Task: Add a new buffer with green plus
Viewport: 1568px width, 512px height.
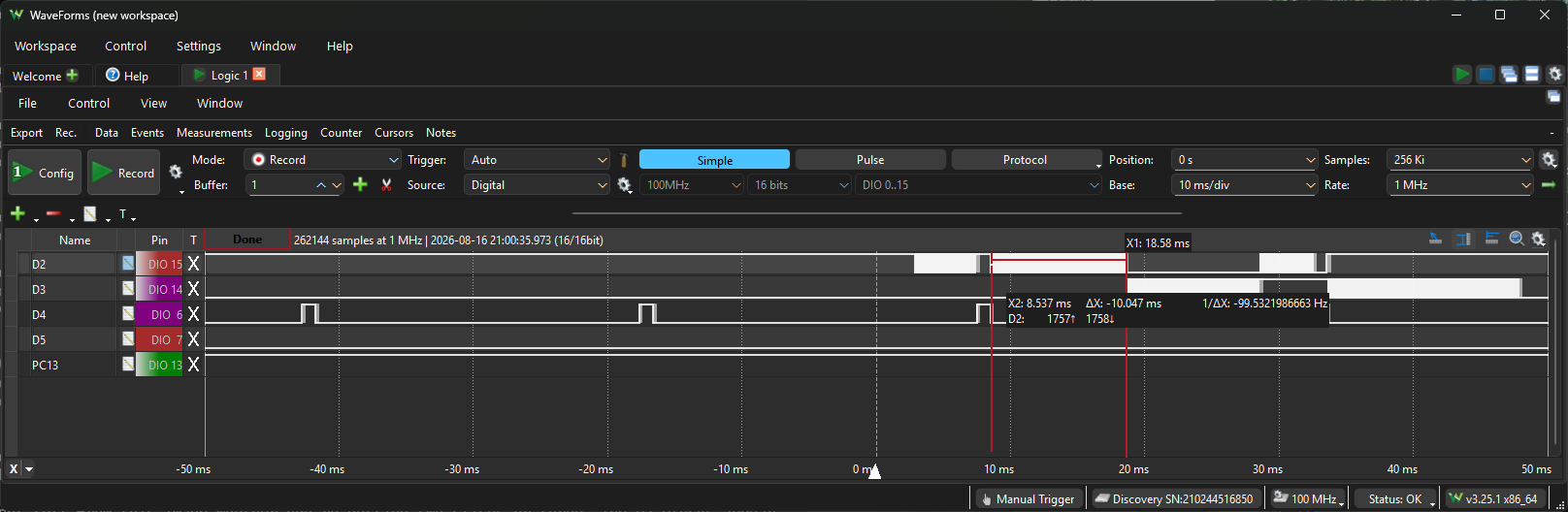Action: click(360, 184)
